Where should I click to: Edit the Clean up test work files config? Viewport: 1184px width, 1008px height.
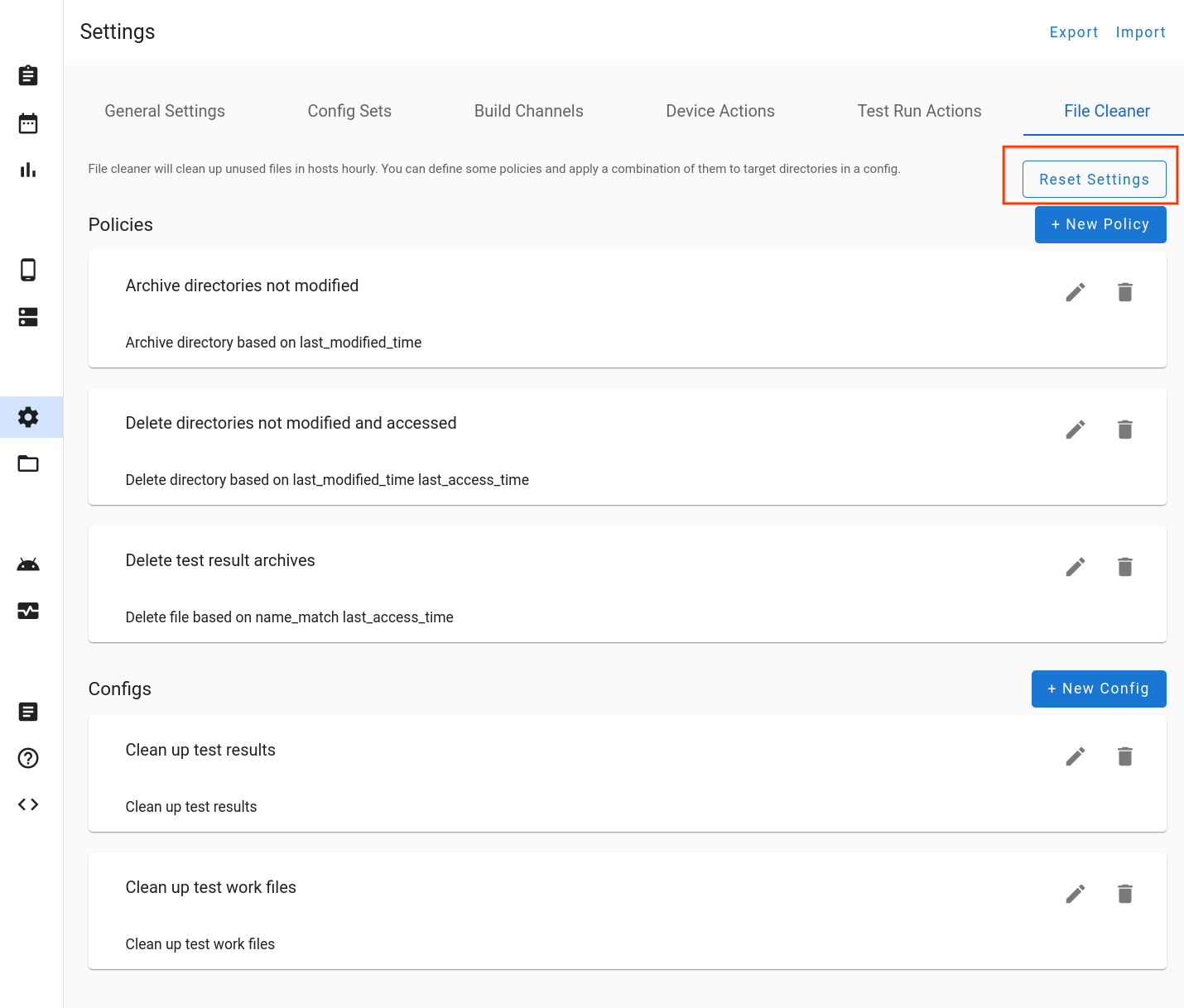coord(1075,894)
